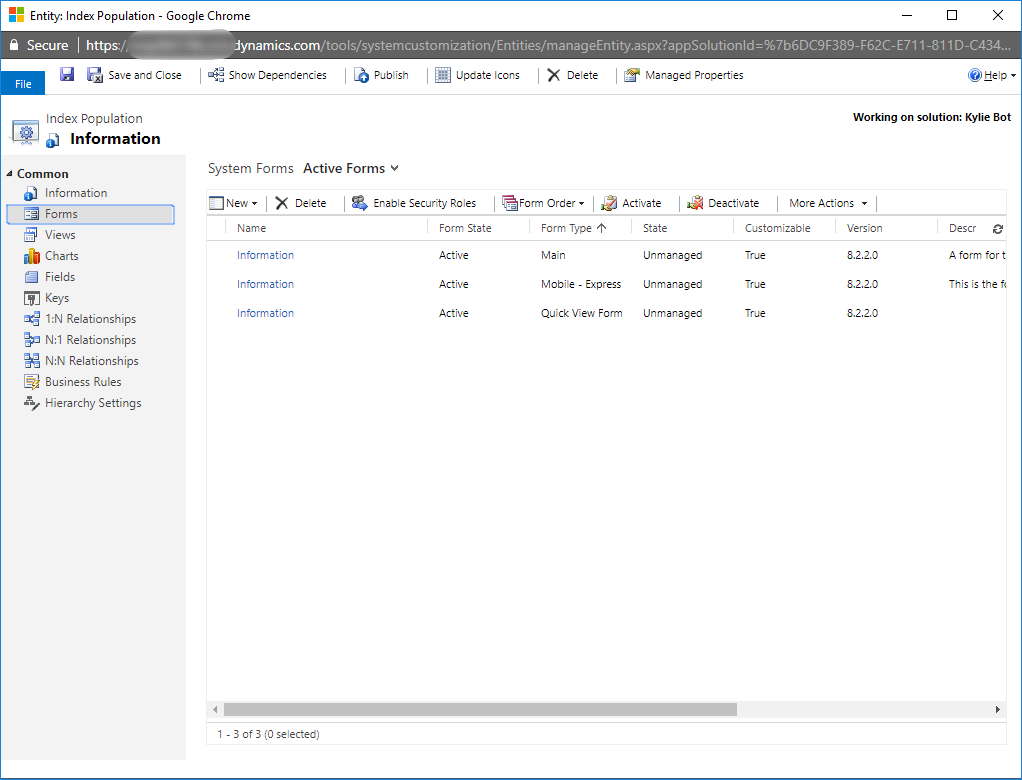
Task: Open the Quick View Form Information link
Action: pos(265,313)
